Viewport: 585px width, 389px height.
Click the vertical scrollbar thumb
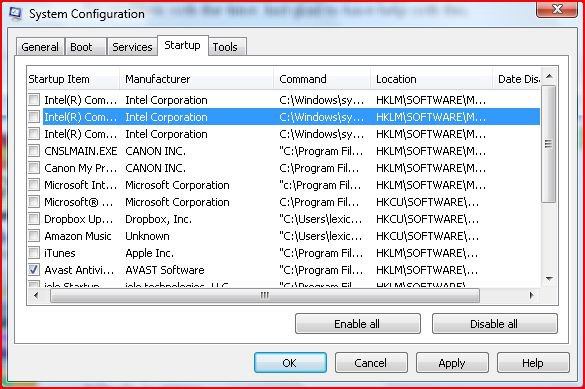[548, 144]
